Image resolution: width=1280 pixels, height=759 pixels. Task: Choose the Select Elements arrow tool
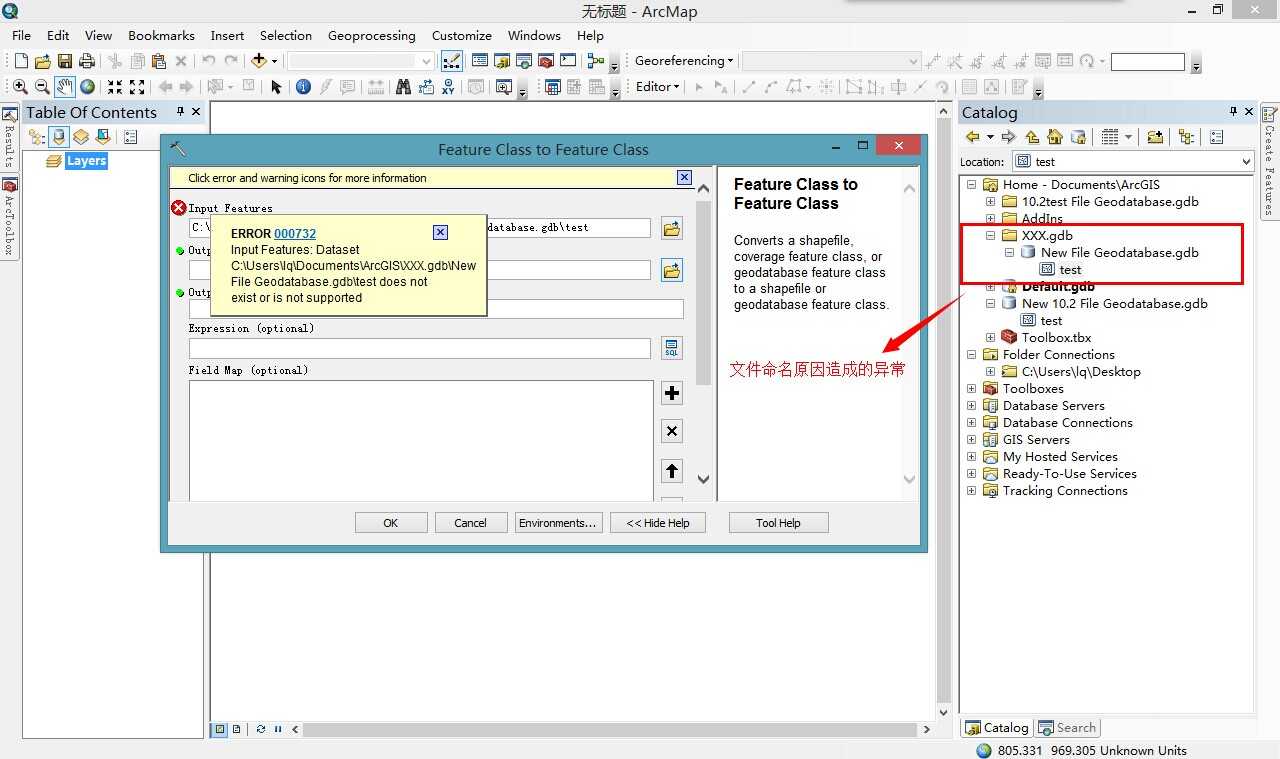point(277,87)
